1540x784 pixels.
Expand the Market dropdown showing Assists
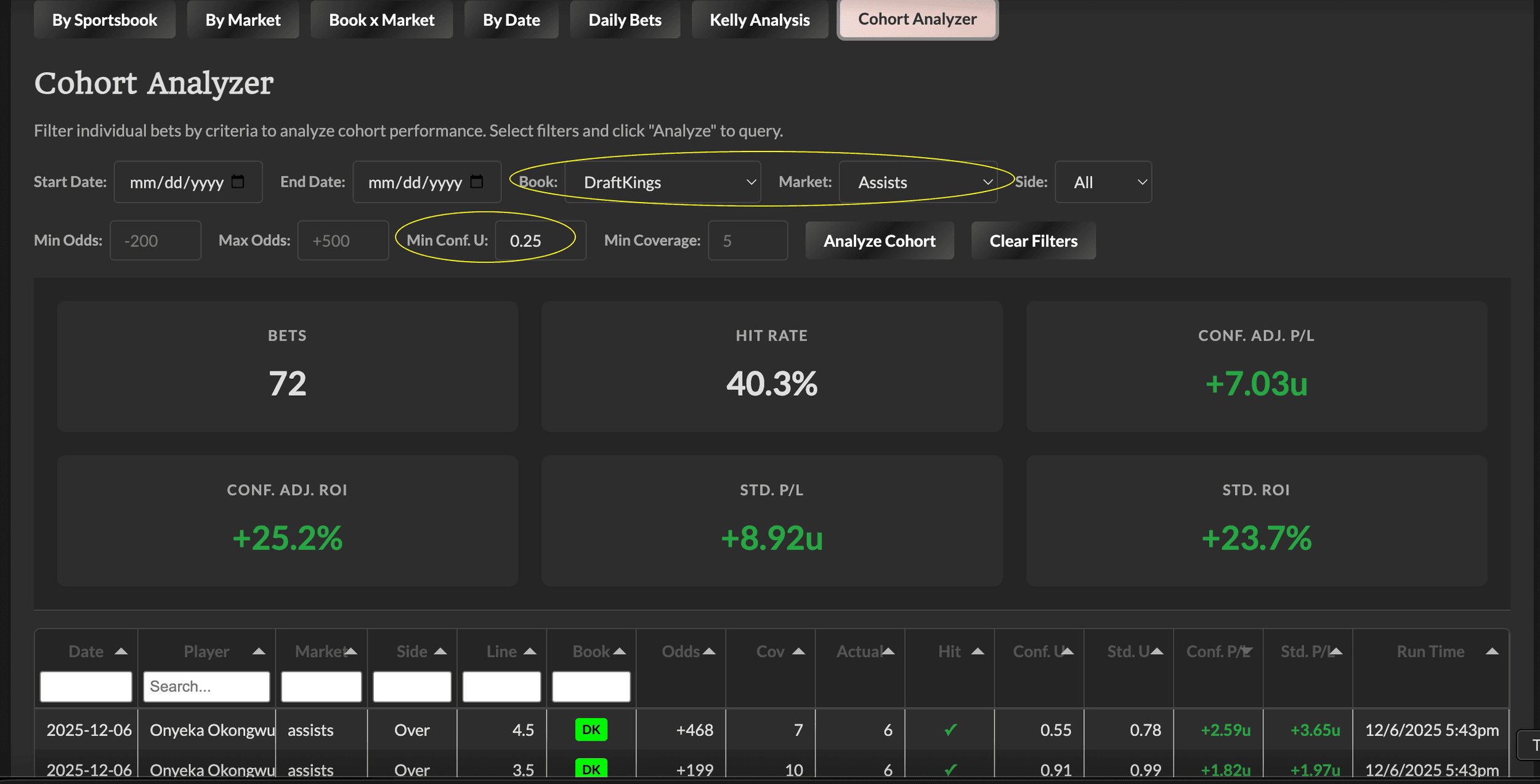(918, 182)
